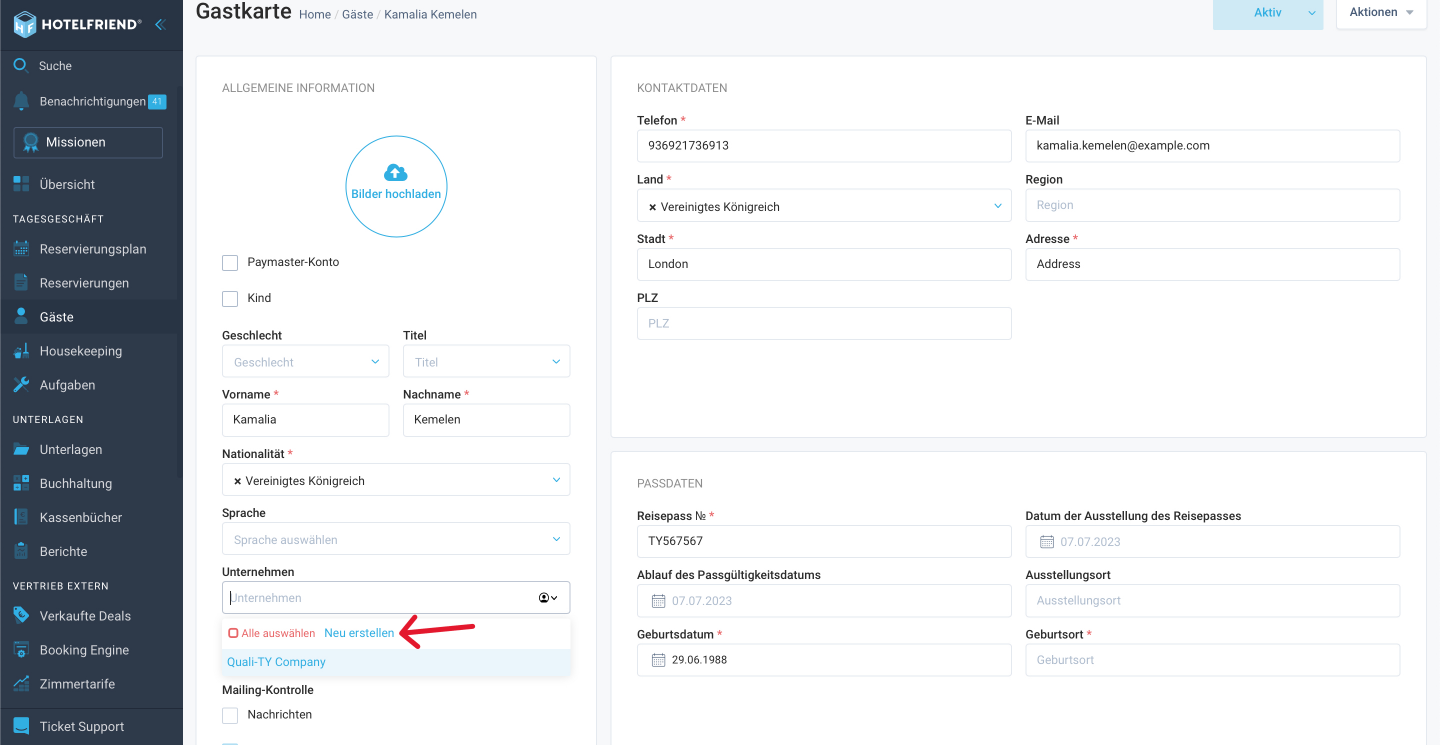Open the Aktionen dropdown
The height and width of the screenshot is (745, 1440).
point(1381,13)
